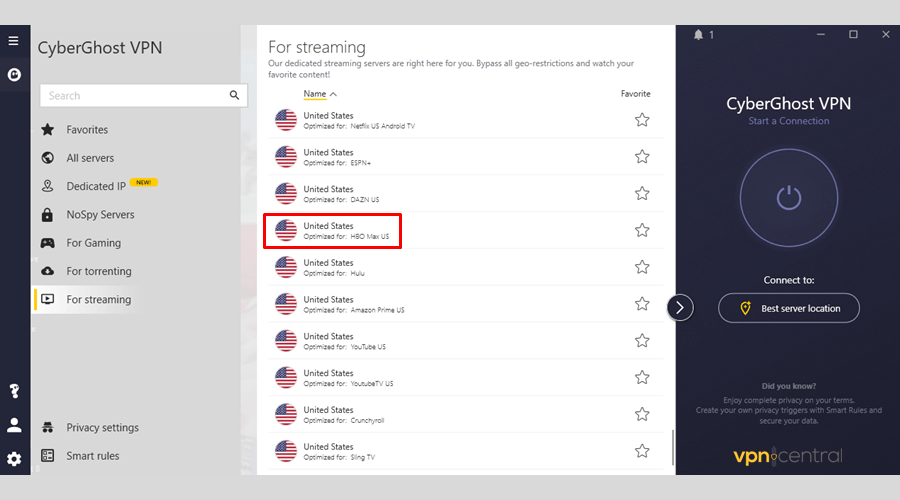The height and width of the screenshot is (500, 900).
Task: Open the user account icon
Action: click(14, 425)
